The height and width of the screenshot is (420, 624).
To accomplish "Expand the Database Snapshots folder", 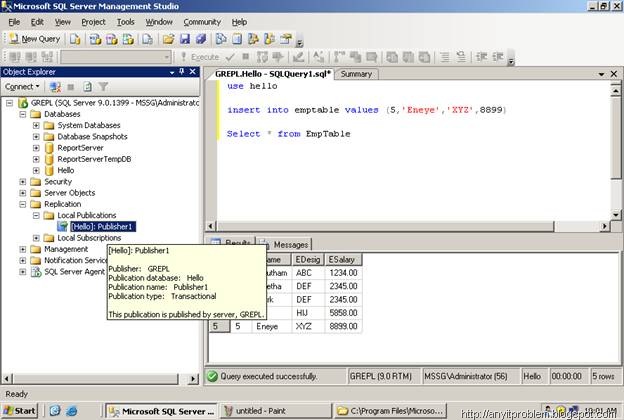I will tap(36, 137).
